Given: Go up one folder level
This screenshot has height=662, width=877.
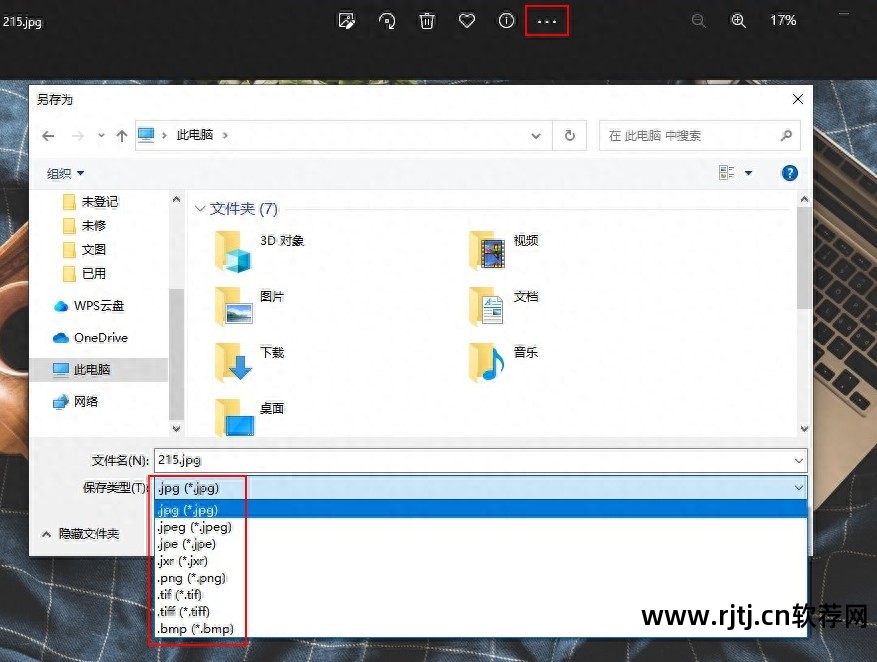Looking at the screenshot, I should pos(121,136).
